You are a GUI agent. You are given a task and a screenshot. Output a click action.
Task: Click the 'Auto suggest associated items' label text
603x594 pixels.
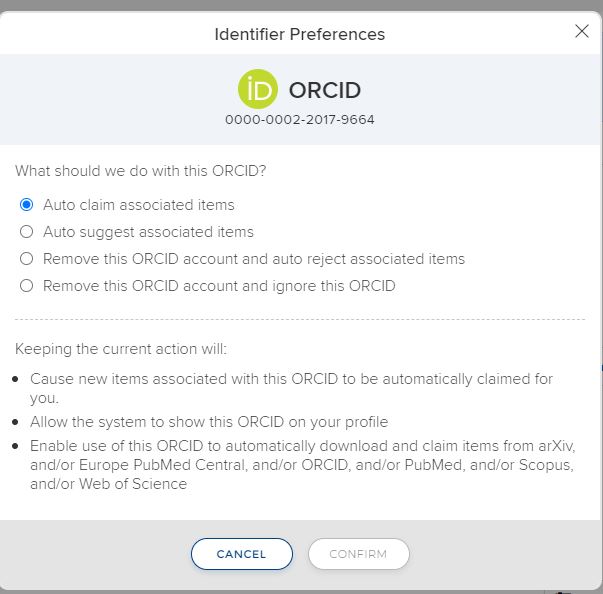coord(148,232)
